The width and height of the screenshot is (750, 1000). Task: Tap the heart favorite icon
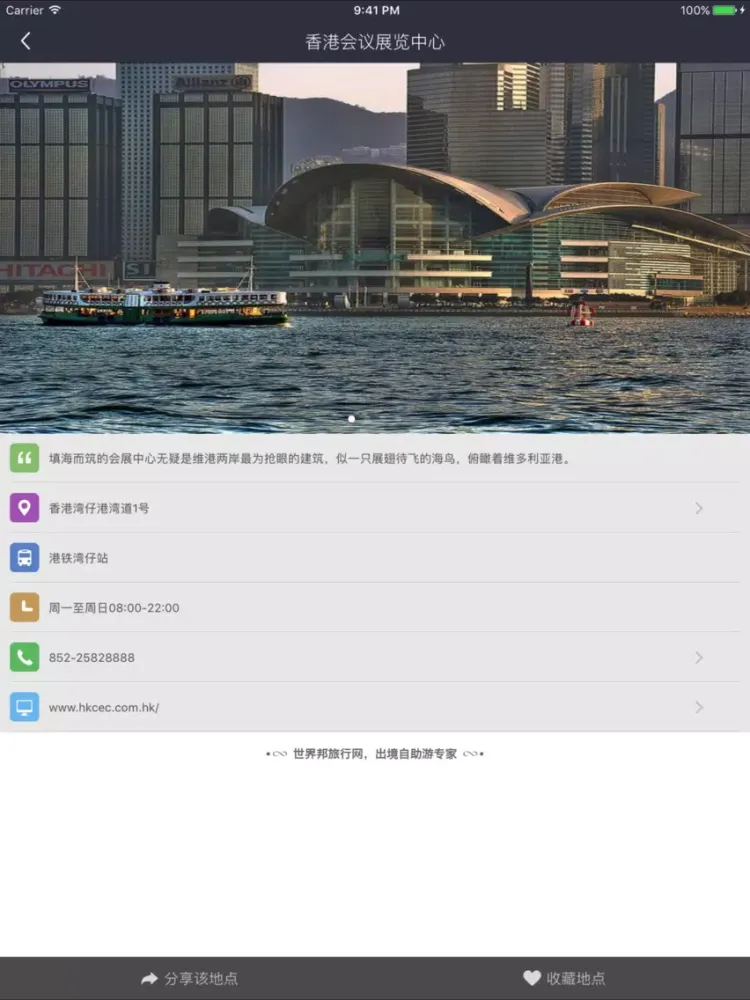coord(532,978)
